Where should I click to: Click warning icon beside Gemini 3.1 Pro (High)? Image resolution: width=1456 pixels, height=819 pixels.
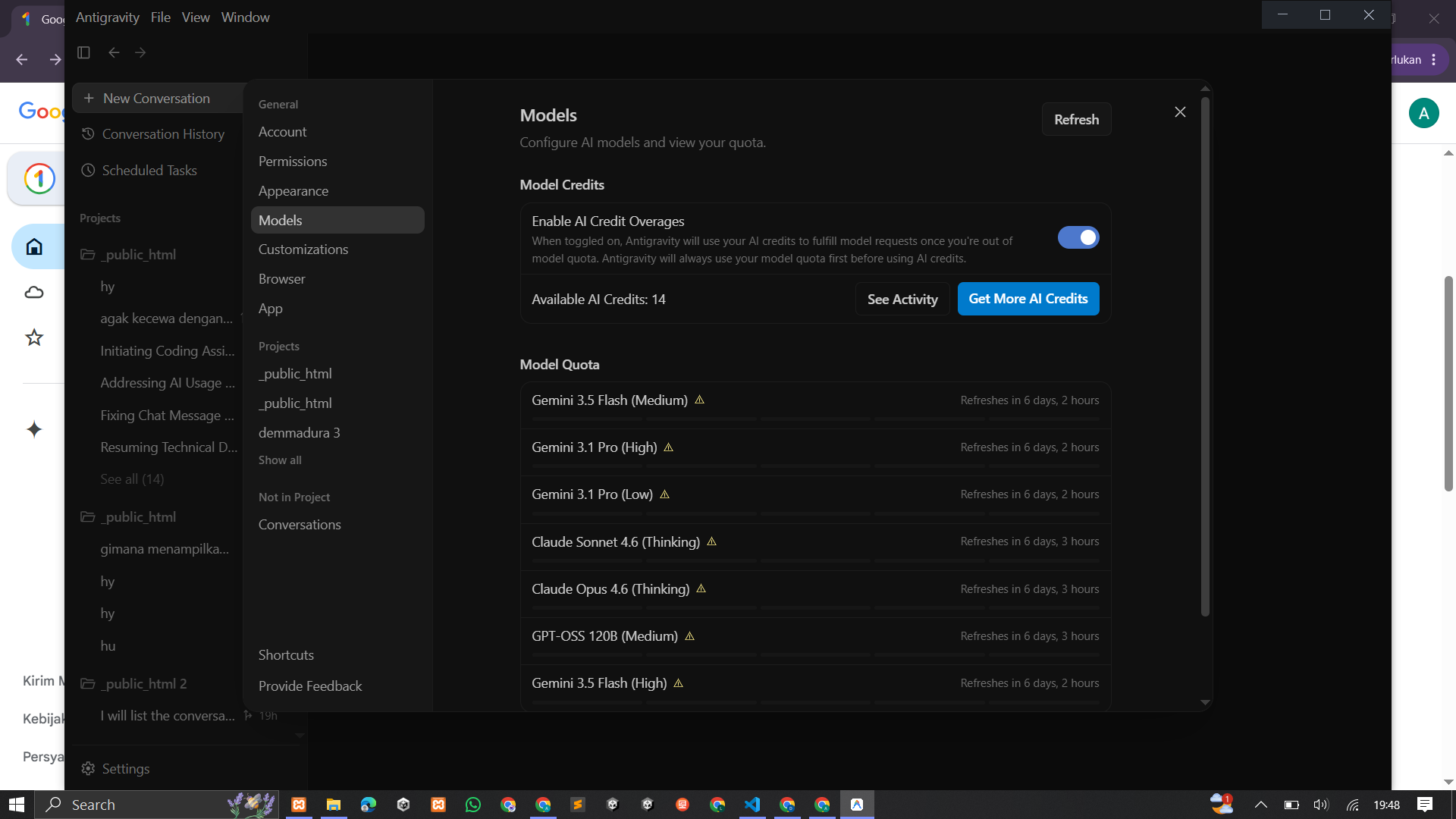click(669, 447)
